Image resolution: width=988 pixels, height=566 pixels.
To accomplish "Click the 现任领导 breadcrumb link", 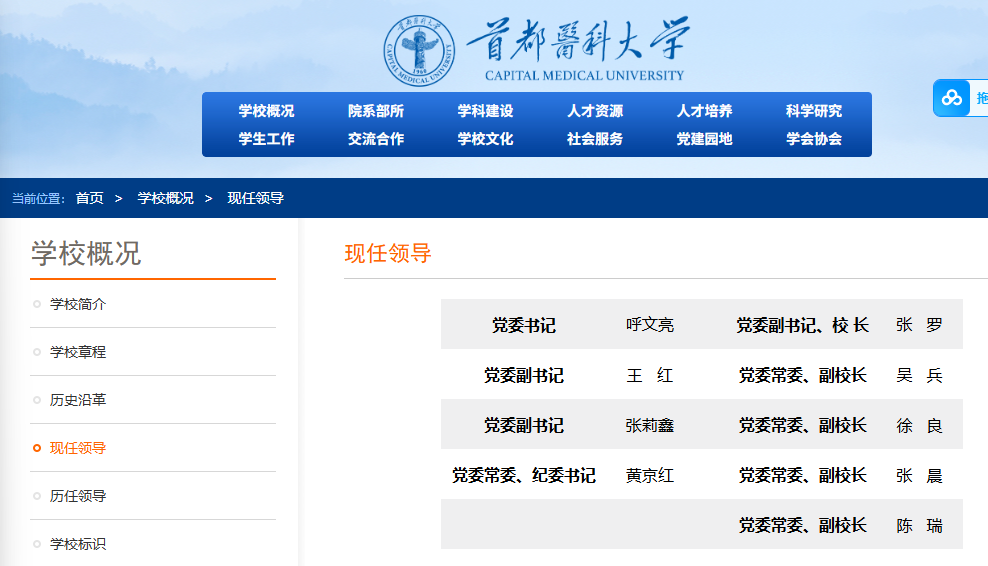I will pyautogui.click(x=255, y=198).
